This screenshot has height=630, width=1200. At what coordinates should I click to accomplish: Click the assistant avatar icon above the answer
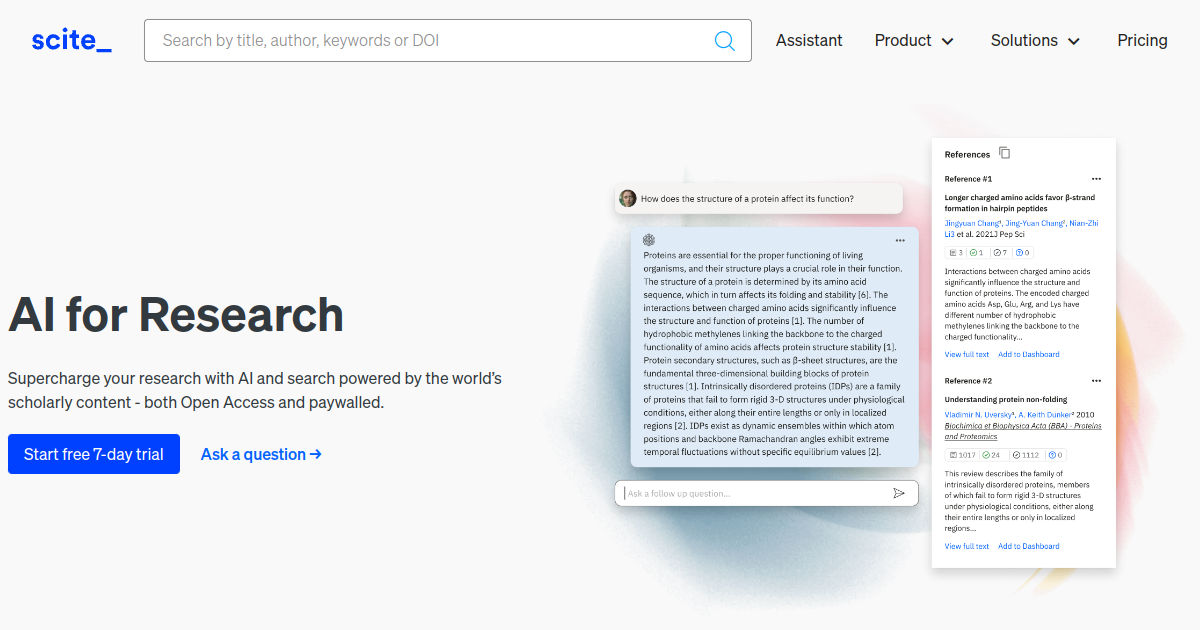[649, 240]
